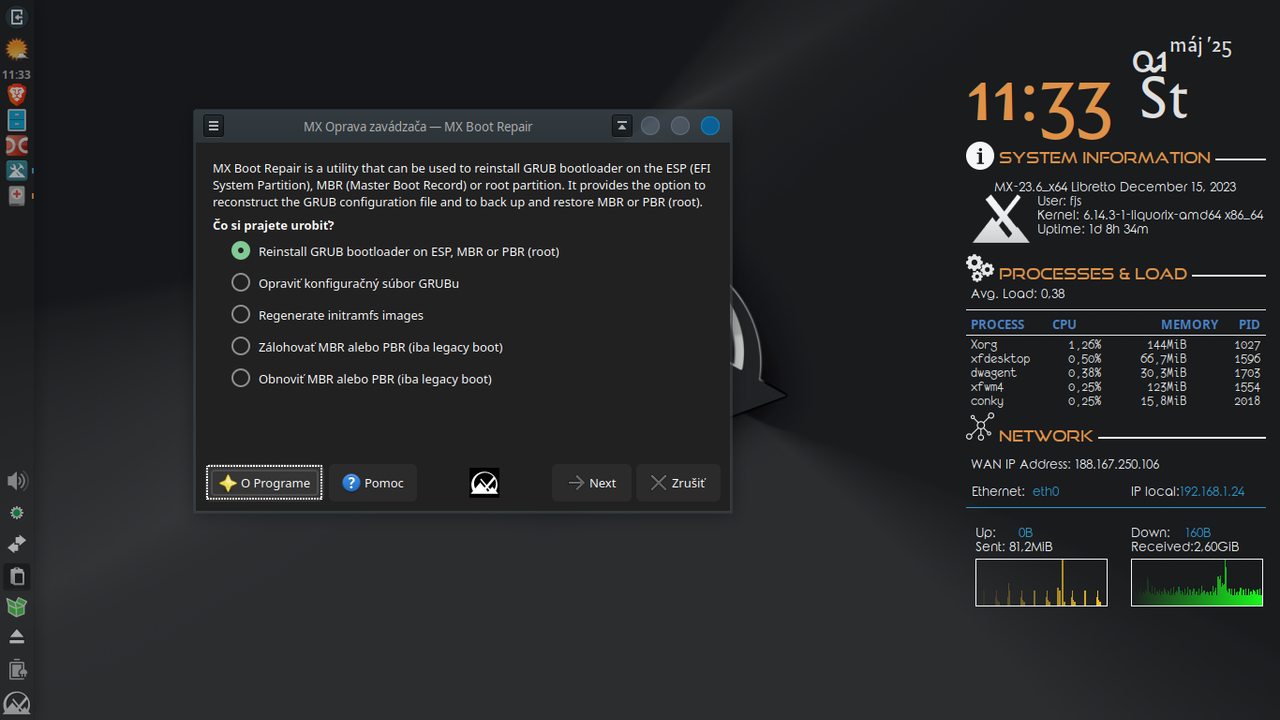
Task: Open the network arrows tray icon
Action: pyautogui.click(x=16, y=544)
